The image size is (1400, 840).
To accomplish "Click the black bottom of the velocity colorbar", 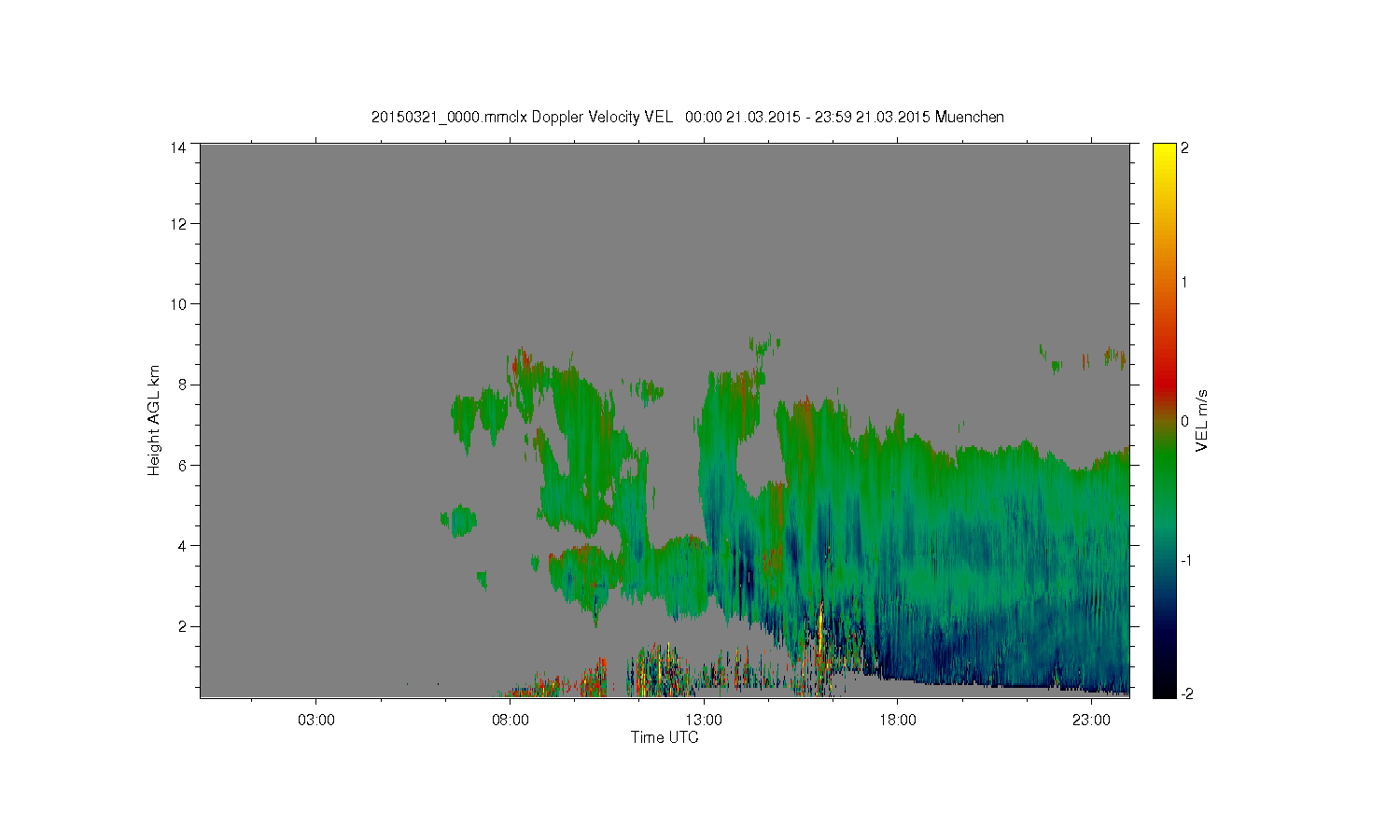I will pyautogui.click(x=1164, y=689).
